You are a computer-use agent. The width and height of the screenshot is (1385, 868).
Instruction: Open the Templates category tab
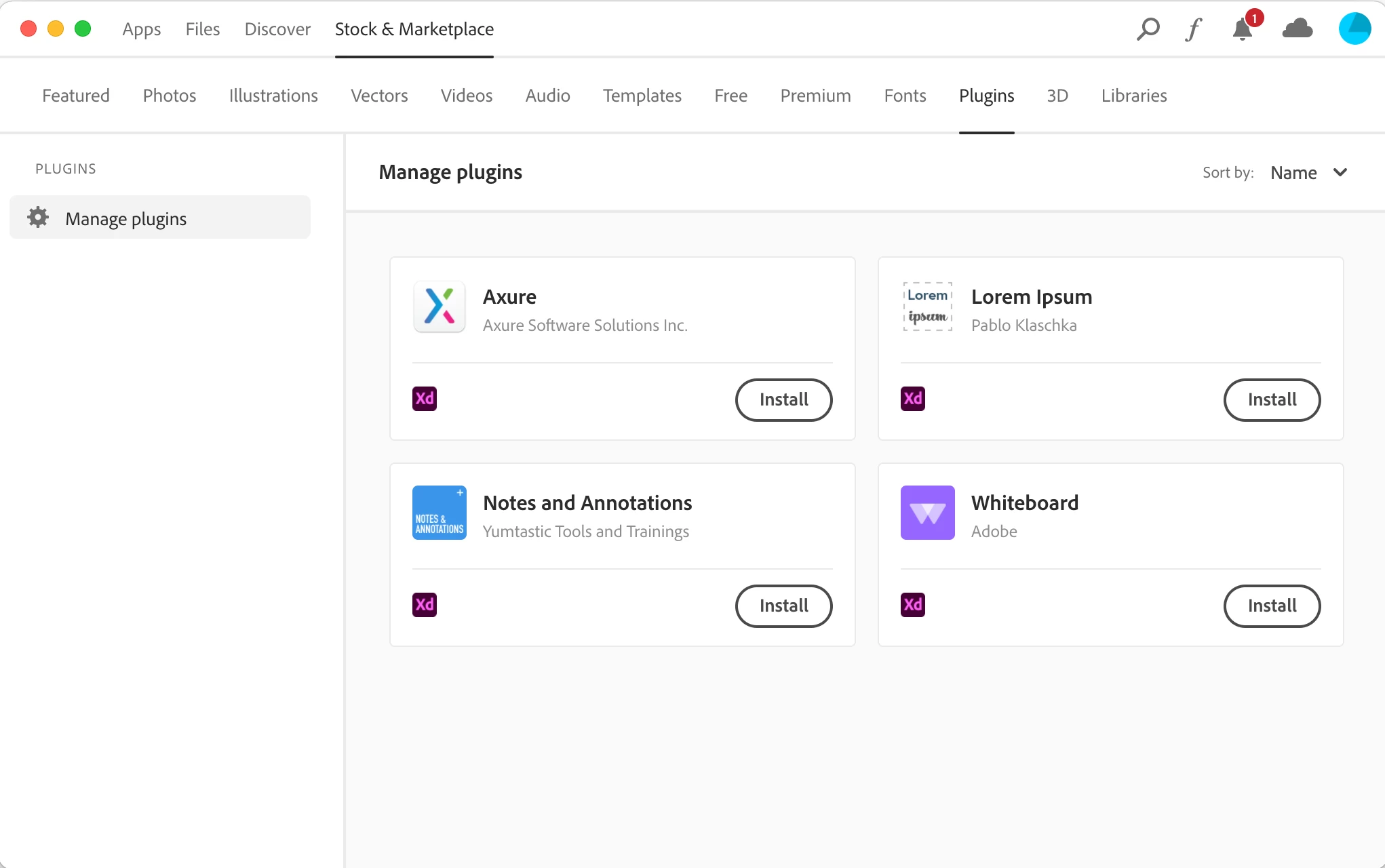tap(642, 96)
